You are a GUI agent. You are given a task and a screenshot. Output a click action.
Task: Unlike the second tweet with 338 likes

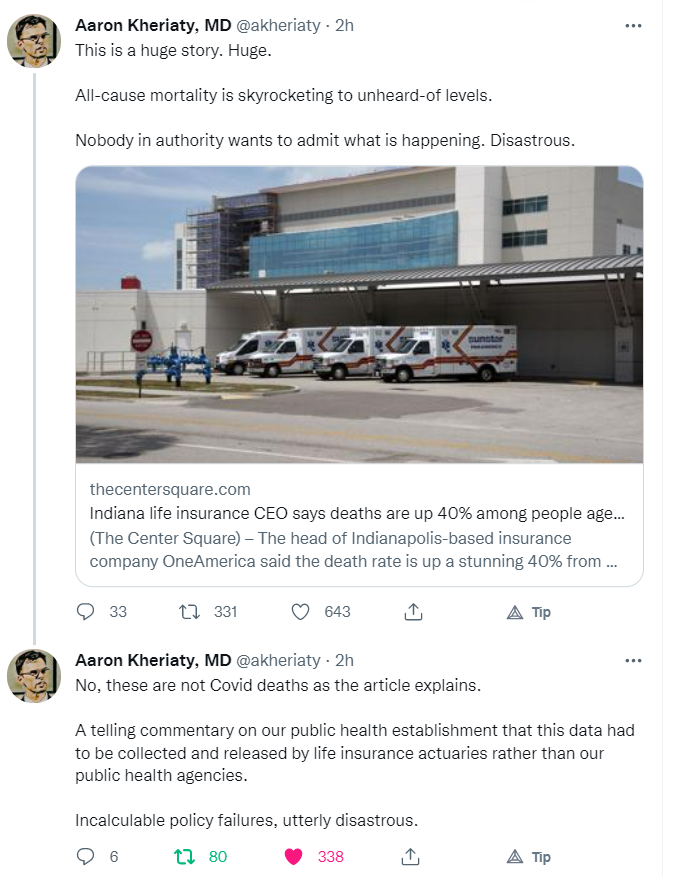(x=294, y=857)
